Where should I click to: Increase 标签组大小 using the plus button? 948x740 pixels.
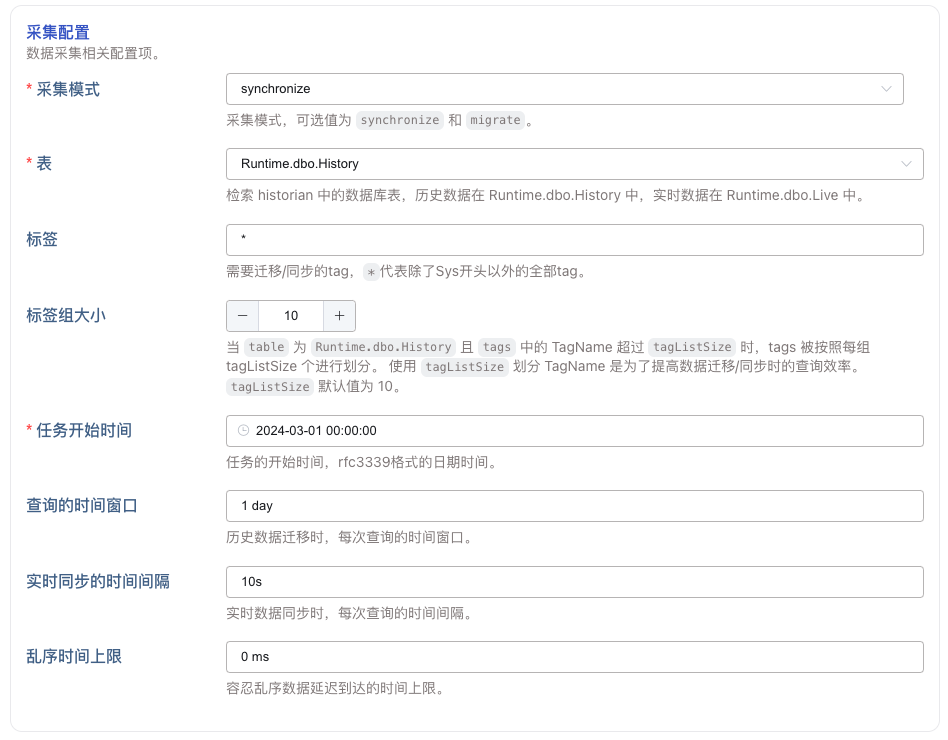339,316
